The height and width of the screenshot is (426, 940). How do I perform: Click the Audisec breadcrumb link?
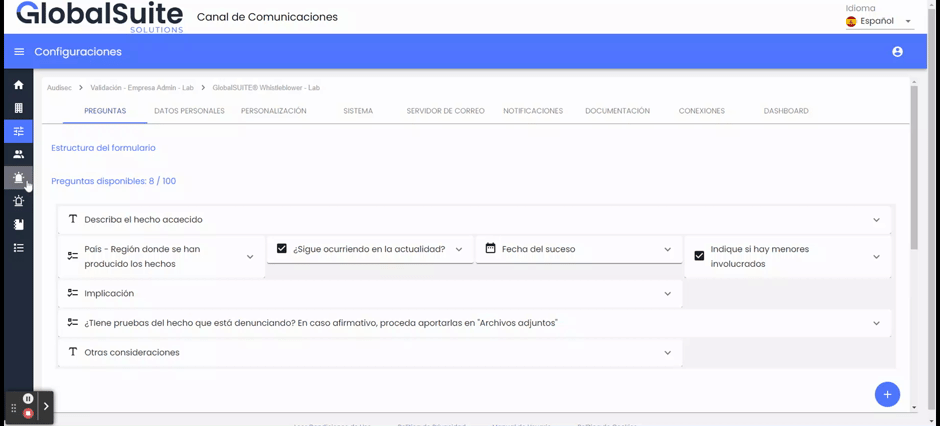[59, 88]
